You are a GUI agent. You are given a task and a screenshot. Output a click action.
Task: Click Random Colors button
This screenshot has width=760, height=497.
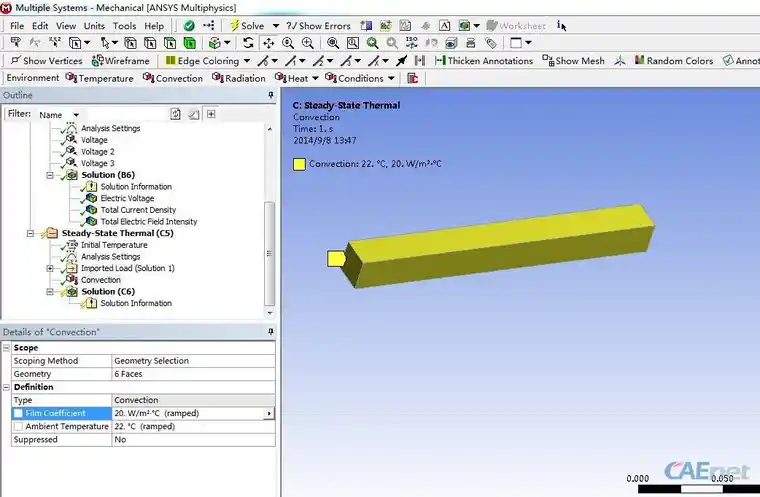(x=674, y=61)
